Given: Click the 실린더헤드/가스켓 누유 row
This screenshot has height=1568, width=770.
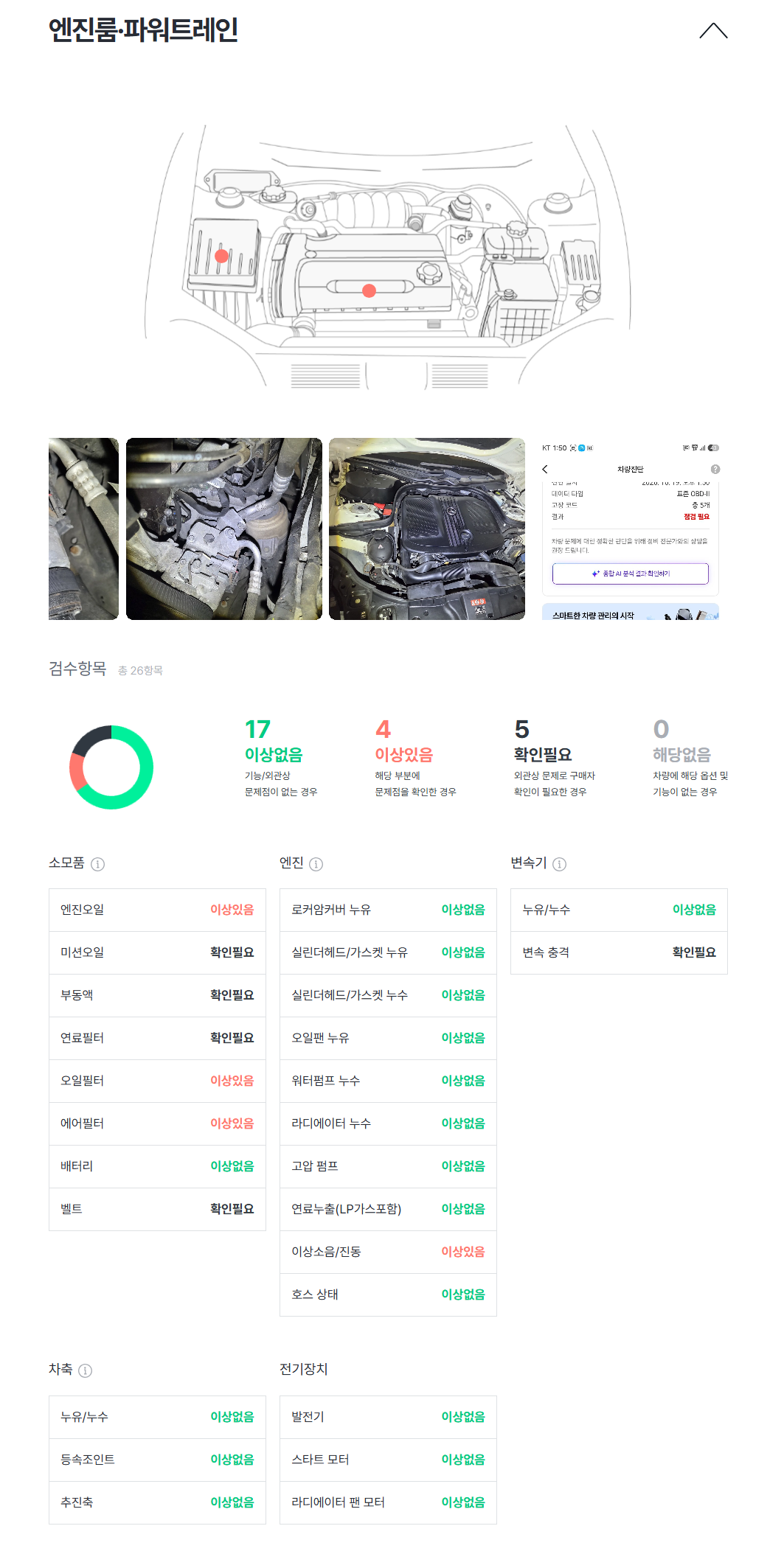Looking at the screenshot, I should [388, 952].
